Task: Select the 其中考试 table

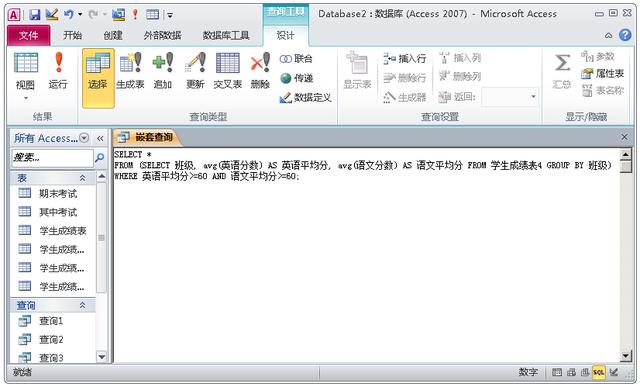Action: click(52, 212)
